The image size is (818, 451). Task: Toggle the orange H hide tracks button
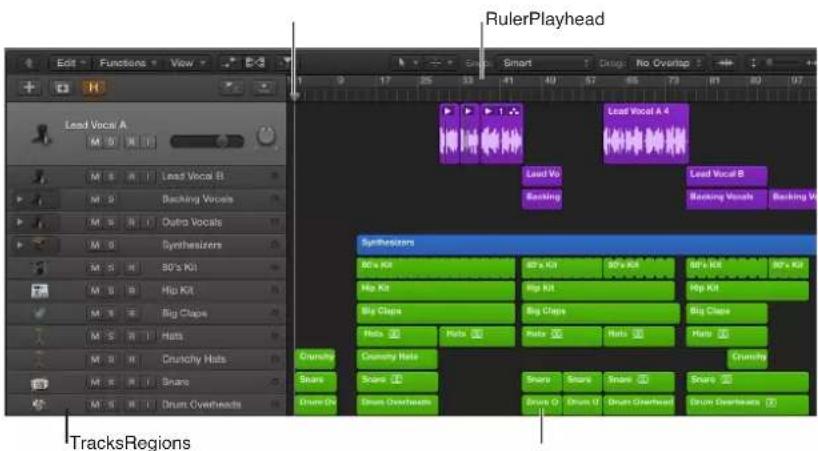tap(93, 88)
